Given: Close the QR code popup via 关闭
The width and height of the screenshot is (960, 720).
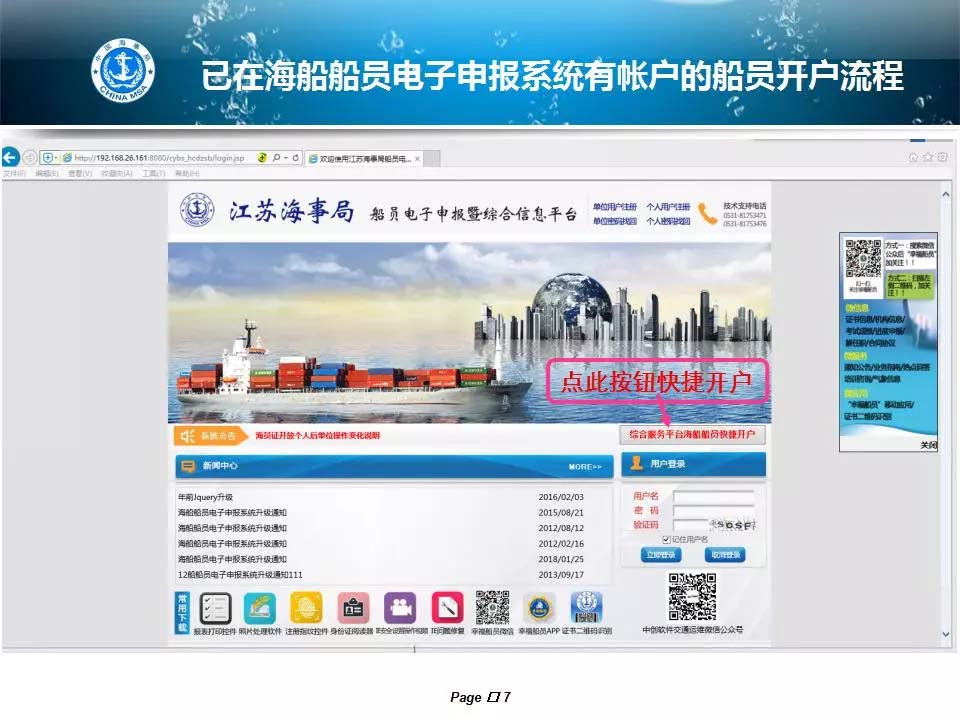Looking at the screenshot, I should tap(928, 445).
